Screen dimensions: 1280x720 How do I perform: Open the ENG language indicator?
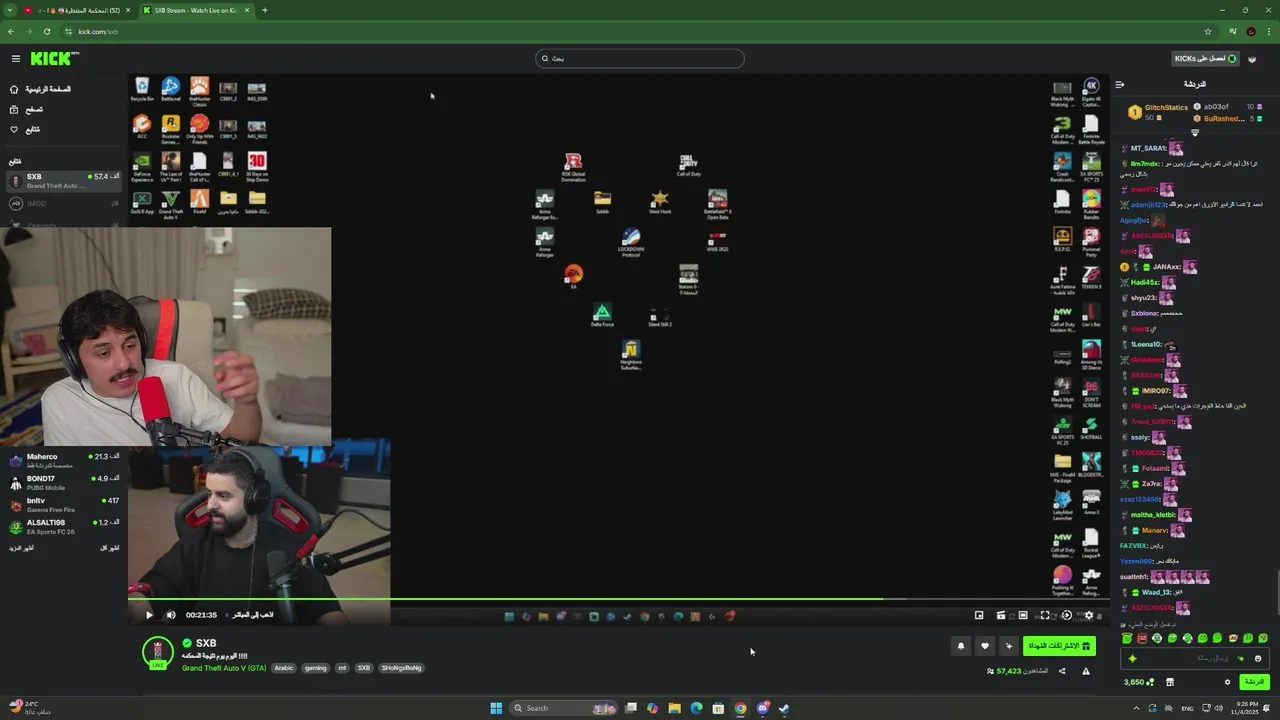1187,708
